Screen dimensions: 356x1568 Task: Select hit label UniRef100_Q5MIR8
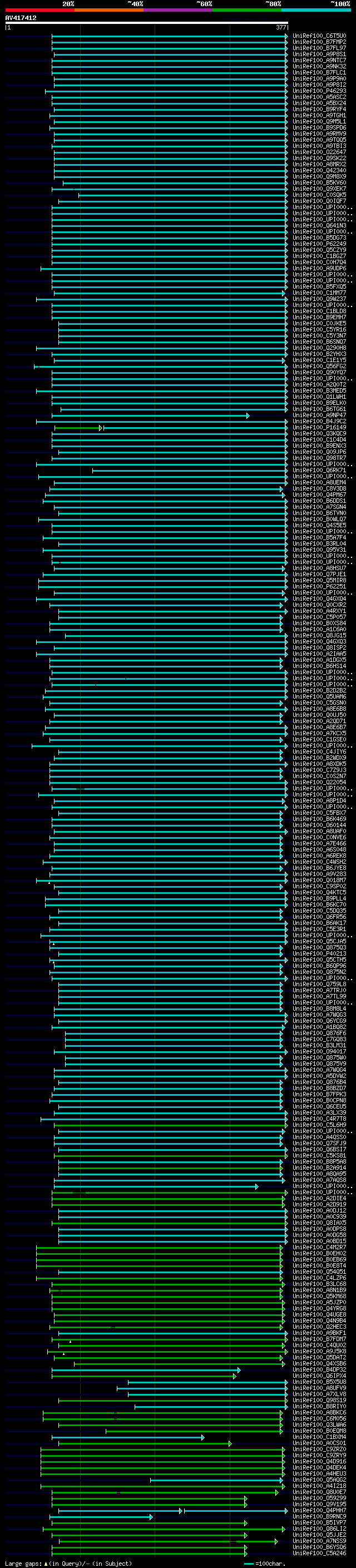pos(319,581)
